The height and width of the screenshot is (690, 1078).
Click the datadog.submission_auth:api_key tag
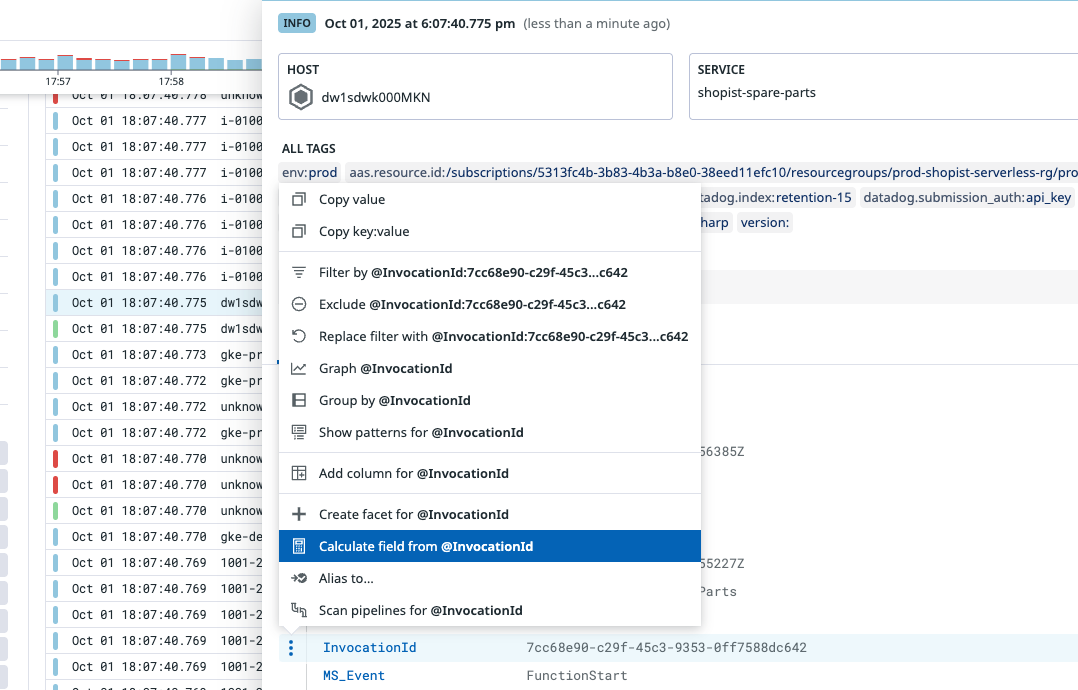(966, 198)
